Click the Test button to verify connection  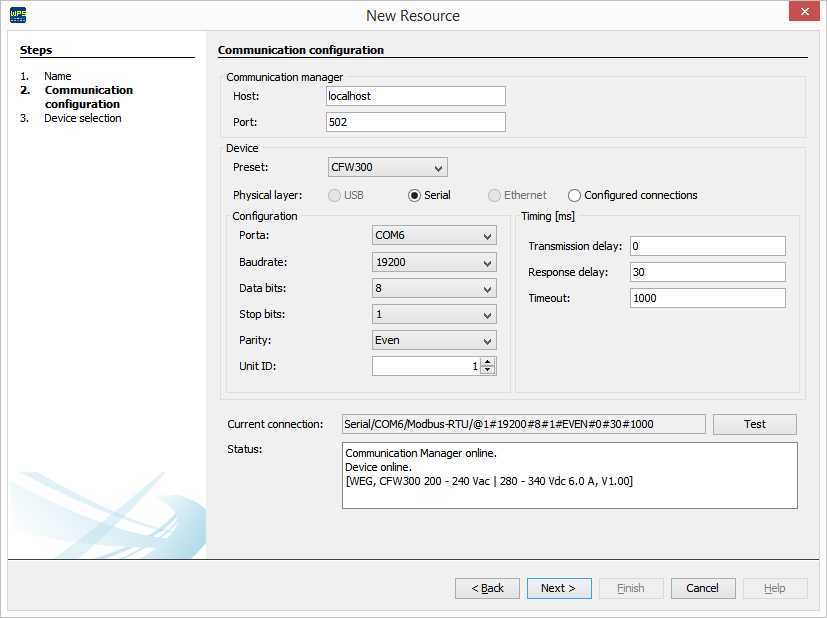point(754,424)
